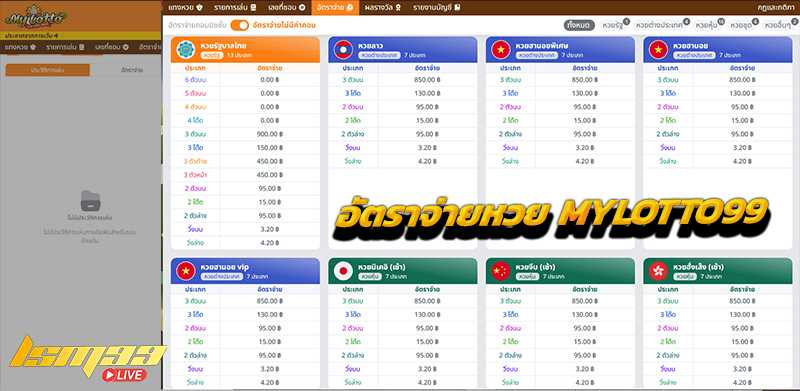This screenshot has width=800, height=391.
Task: Click หวยต่างประเทศ tag in หวยลาว card
Action: click(380, 55)
